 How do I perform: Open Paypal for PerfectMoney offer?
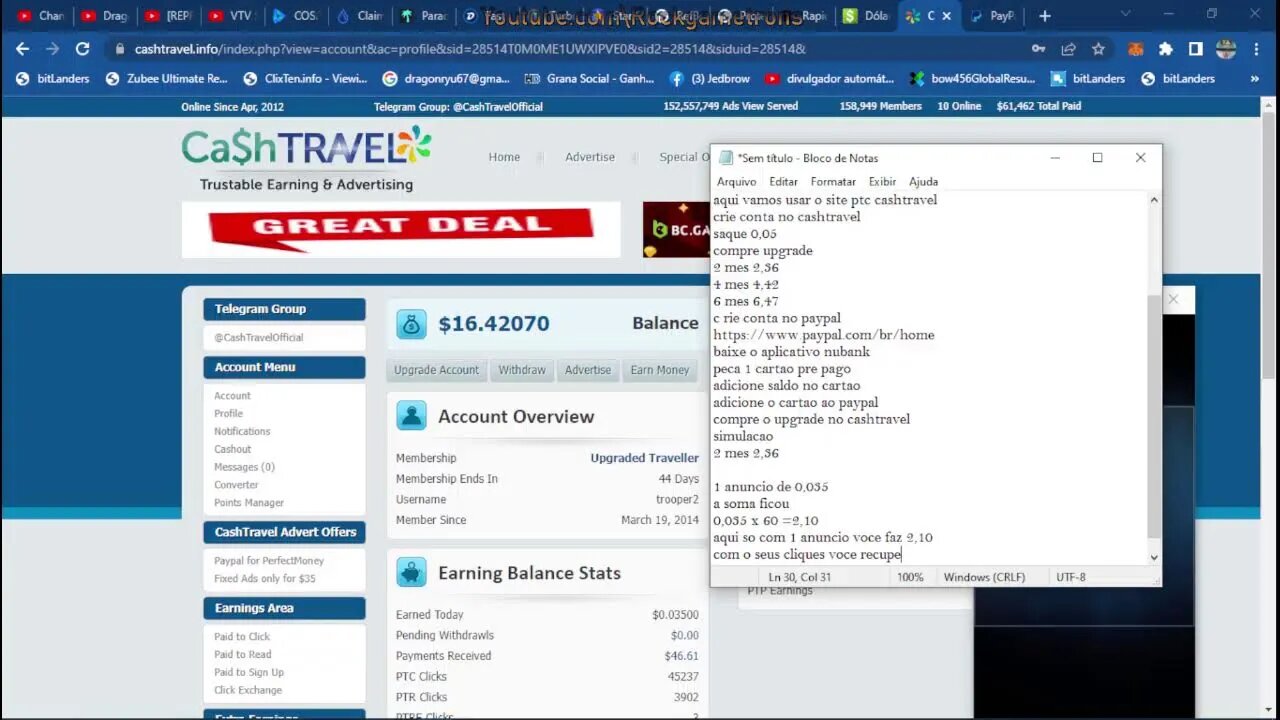coord(269,561)
